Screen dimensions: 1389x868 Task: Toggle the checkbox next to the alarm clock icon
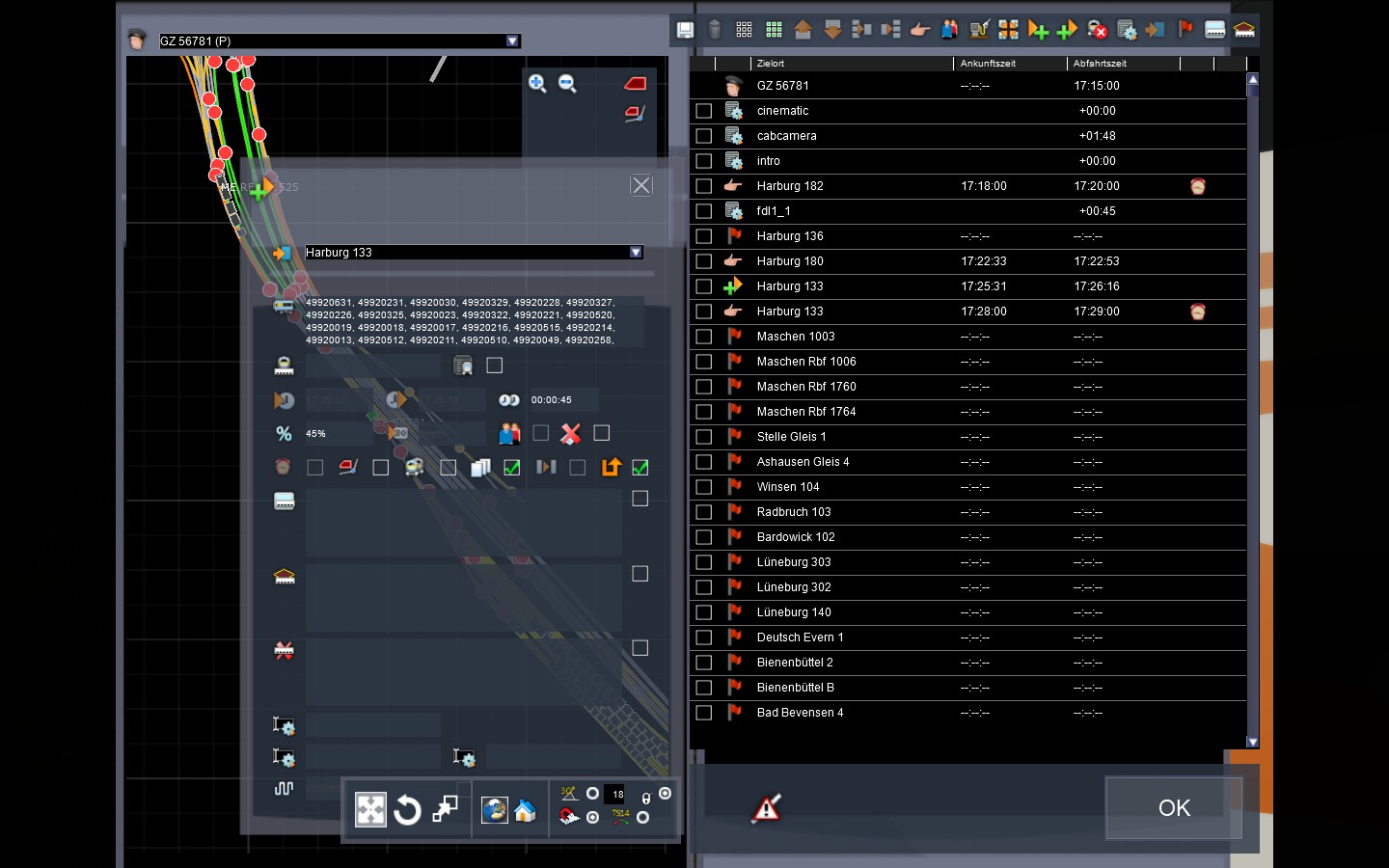click(x=314, y=468)
